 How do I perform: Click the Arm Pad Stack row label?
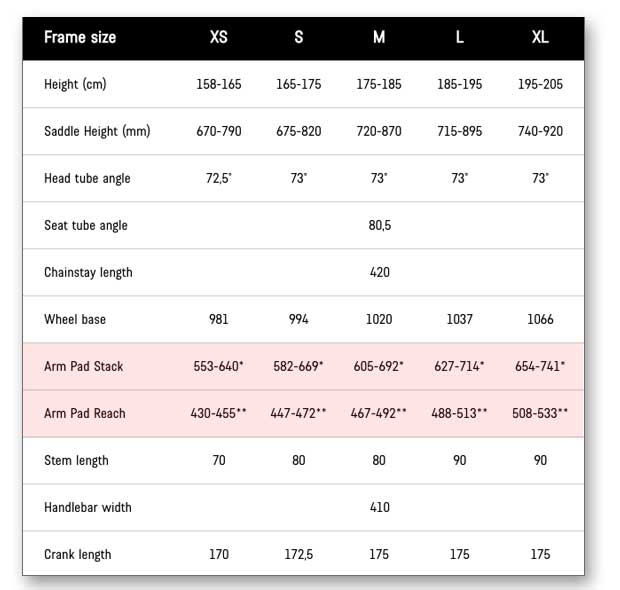pyautogui.click(x=84, y=366)
